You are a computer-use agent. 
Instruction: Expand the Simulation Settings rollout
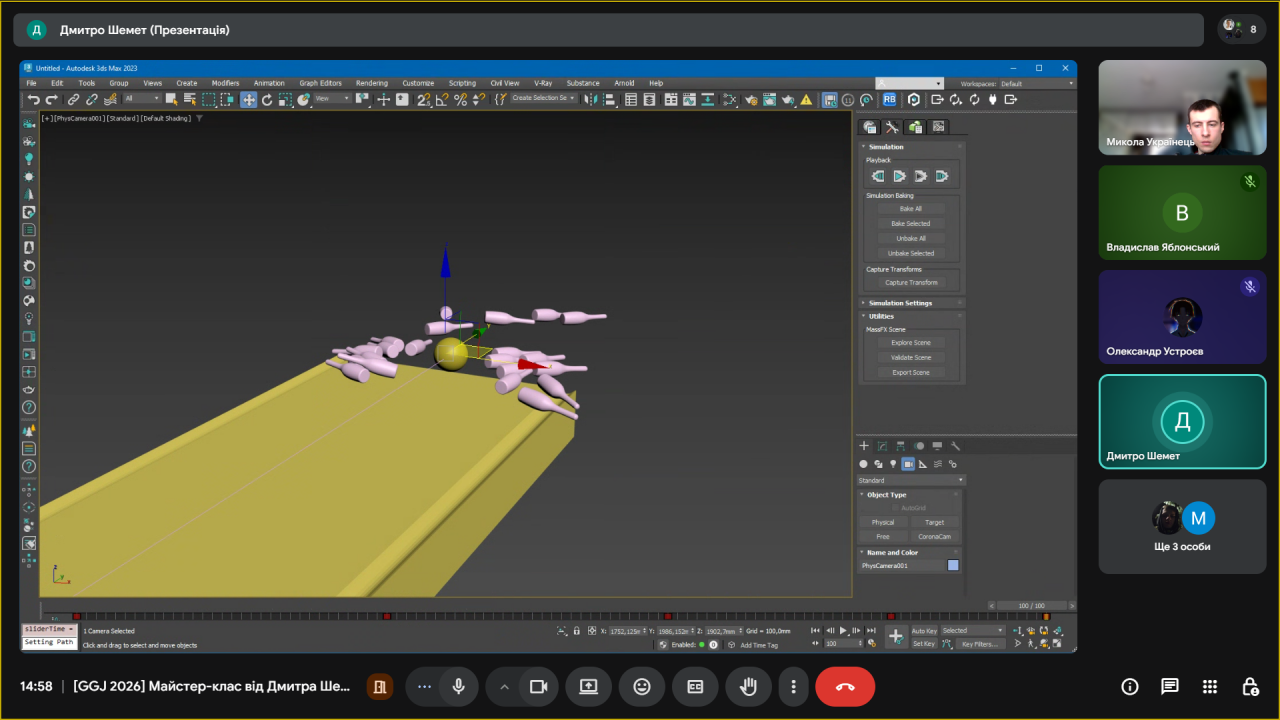[900, 303]
